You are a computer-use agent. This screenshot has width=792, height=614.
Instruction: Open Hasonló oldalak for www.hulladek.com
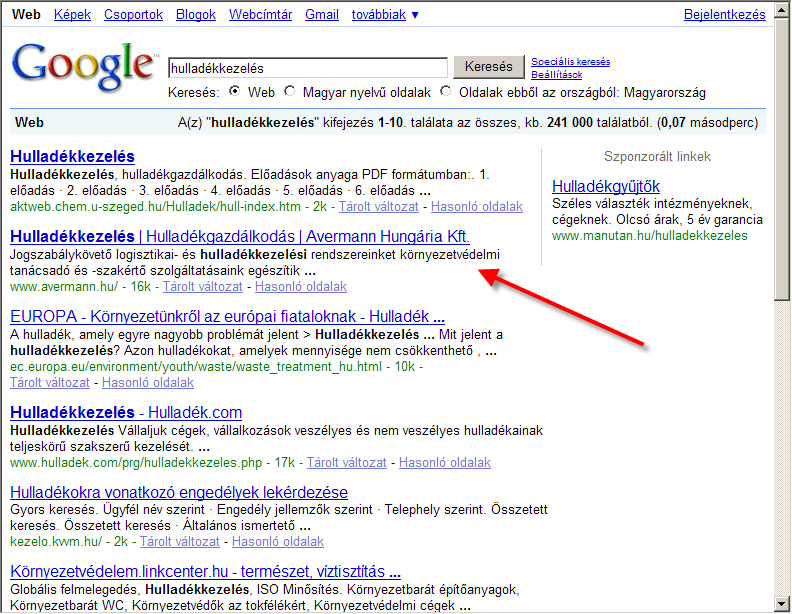445,463
